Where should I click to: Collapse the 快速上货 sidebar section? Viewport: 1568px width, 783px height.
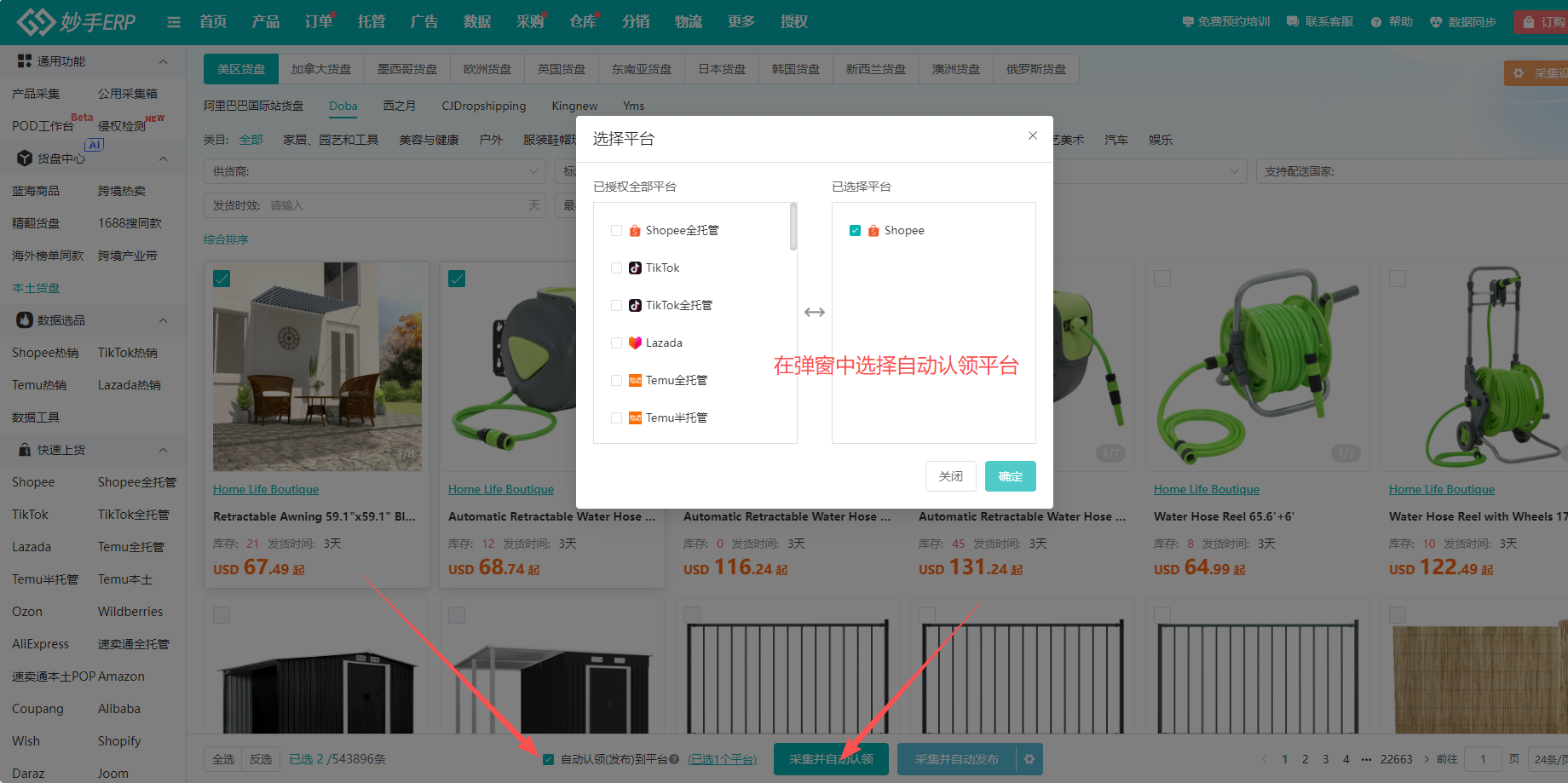[163, 450]
